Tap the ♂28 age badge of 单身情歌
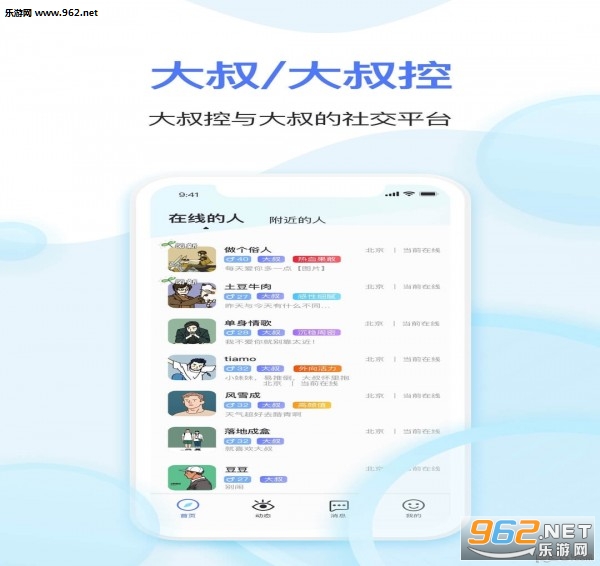 click(x=238, y=333)
